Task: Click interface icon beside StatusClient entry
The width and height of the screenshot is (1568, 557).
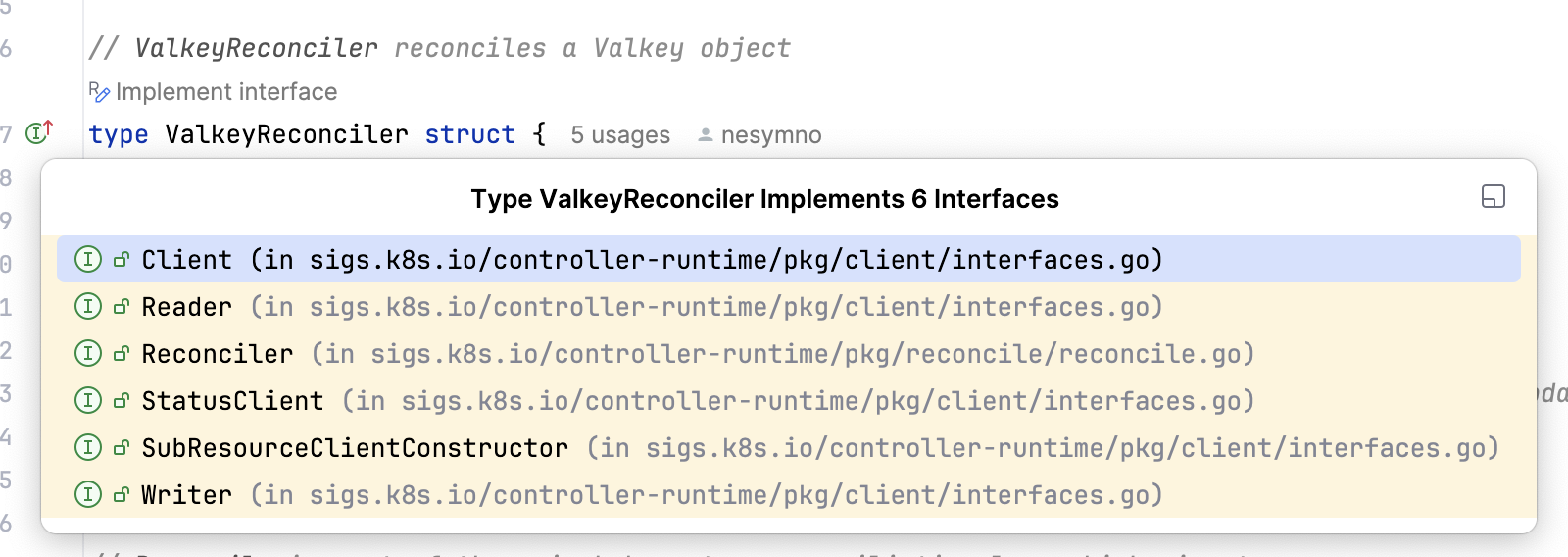Action: tap(88, 401)
